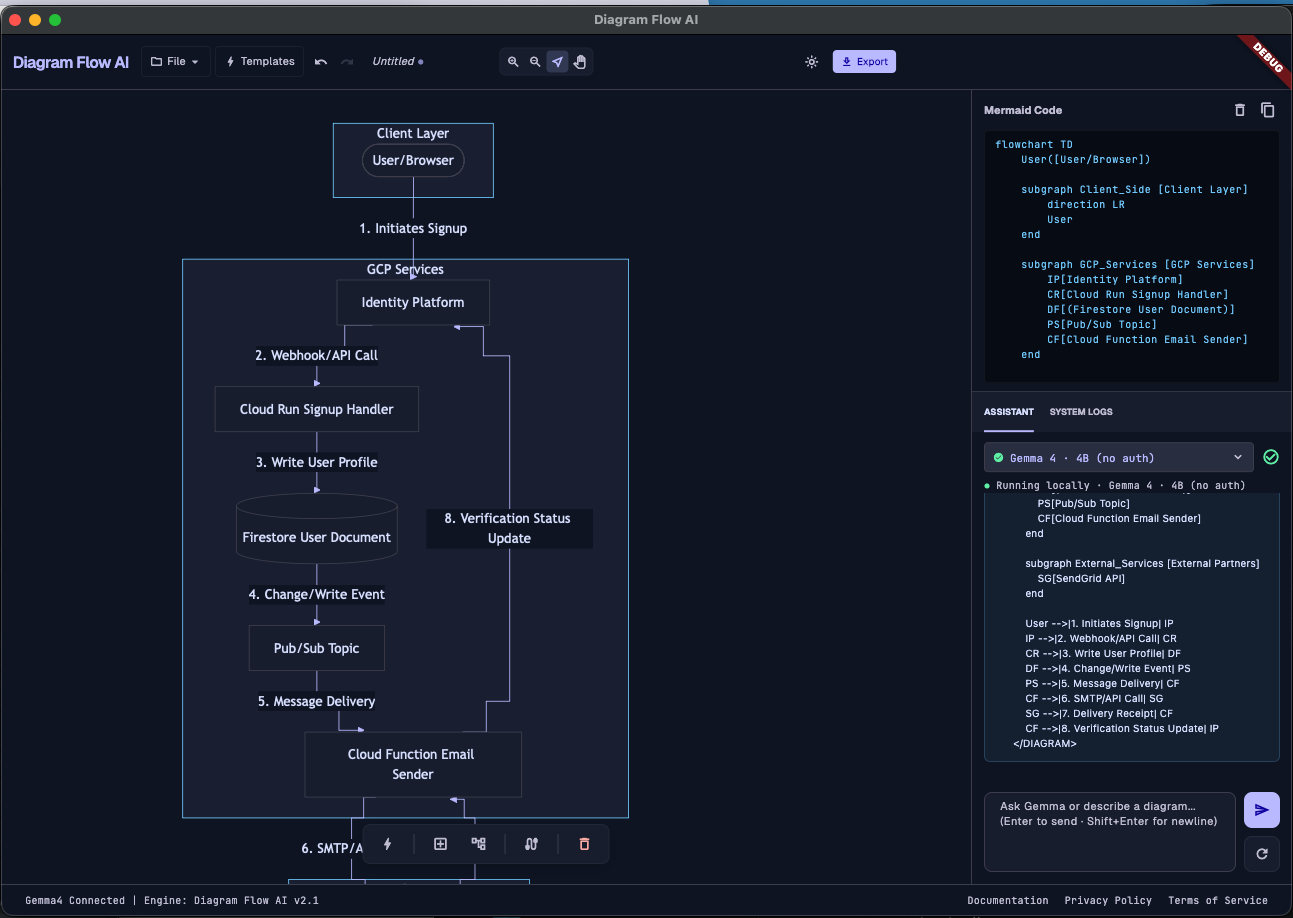Activate the pointer select tool
The width and height of the screenshot is (1293, 918).
(x=557, y=62)
